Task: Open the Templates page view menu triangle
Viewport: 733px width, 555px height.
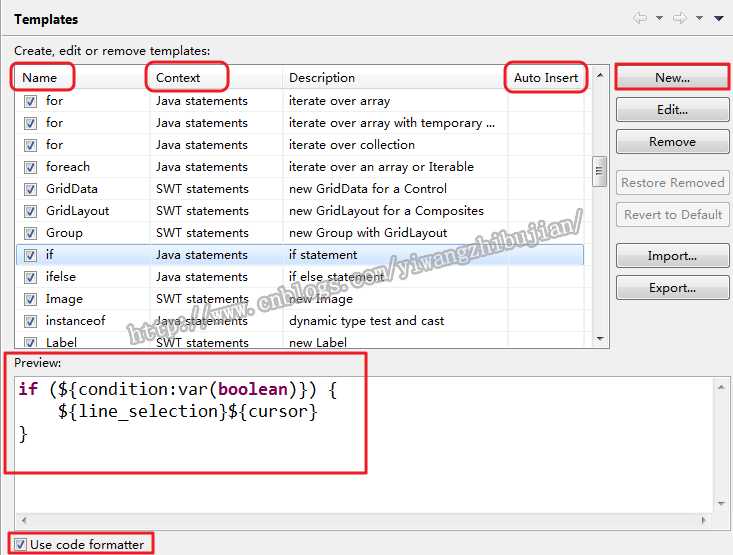Action: point(719,18)
